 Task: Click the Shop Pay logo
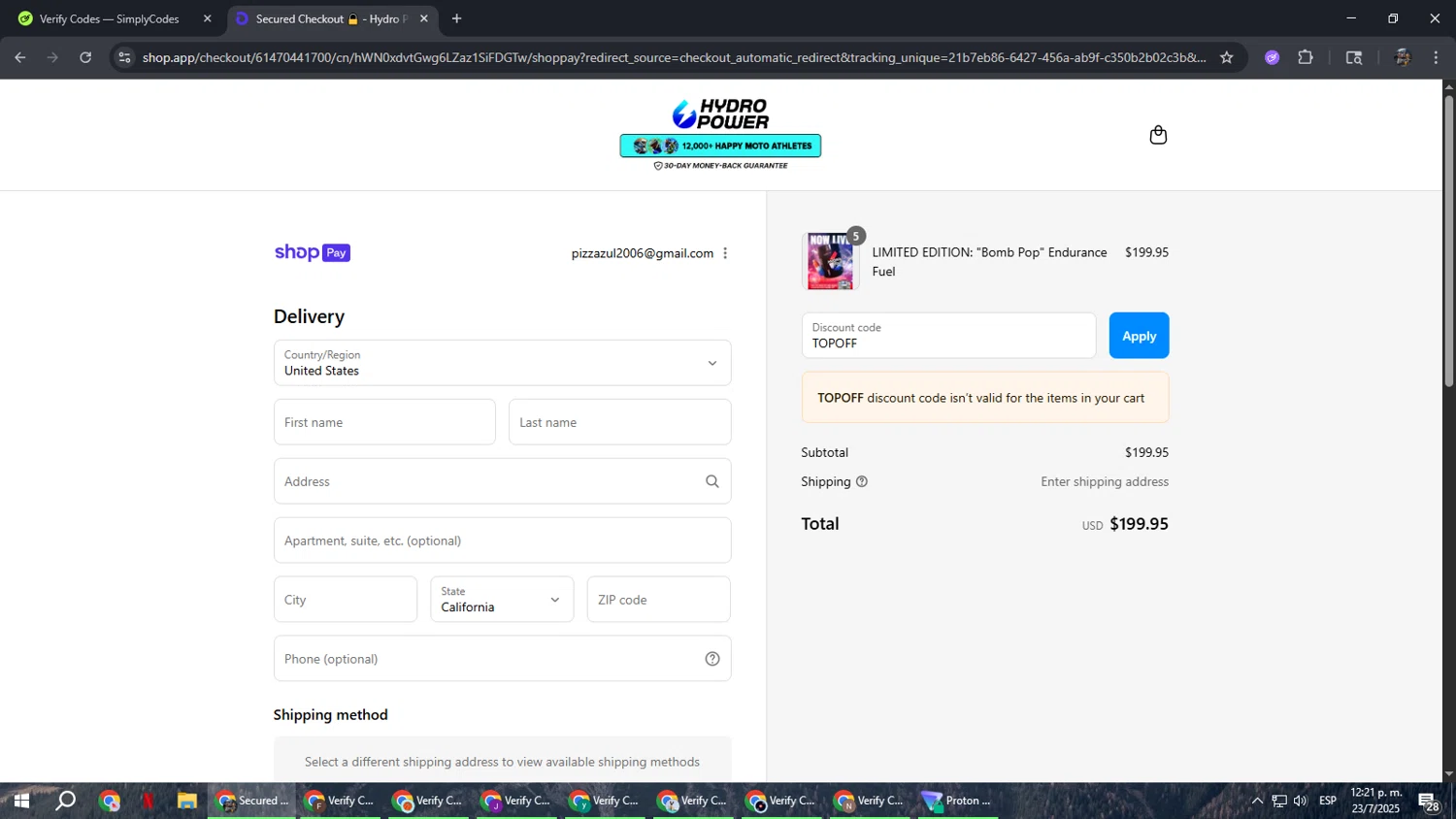(x=313, y=252)
